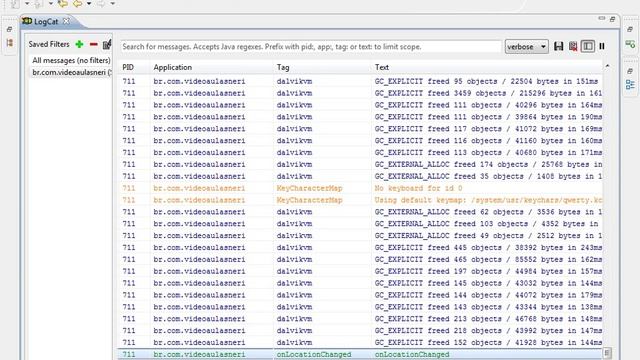Screen dimensions: 640x360
Task: Maximize the LogCat view panel
Action: point(612,19)
